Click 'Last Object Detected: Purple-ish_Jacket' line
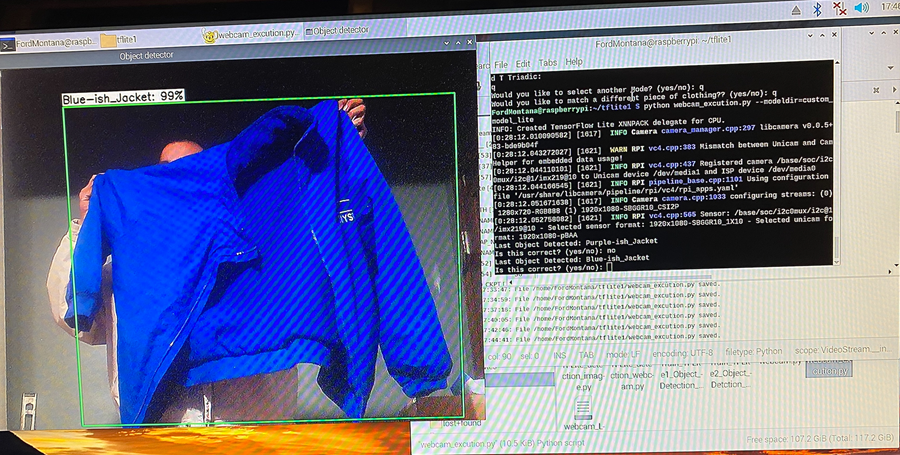The width and height of the screenshot is (900, 455). (576, 241)
